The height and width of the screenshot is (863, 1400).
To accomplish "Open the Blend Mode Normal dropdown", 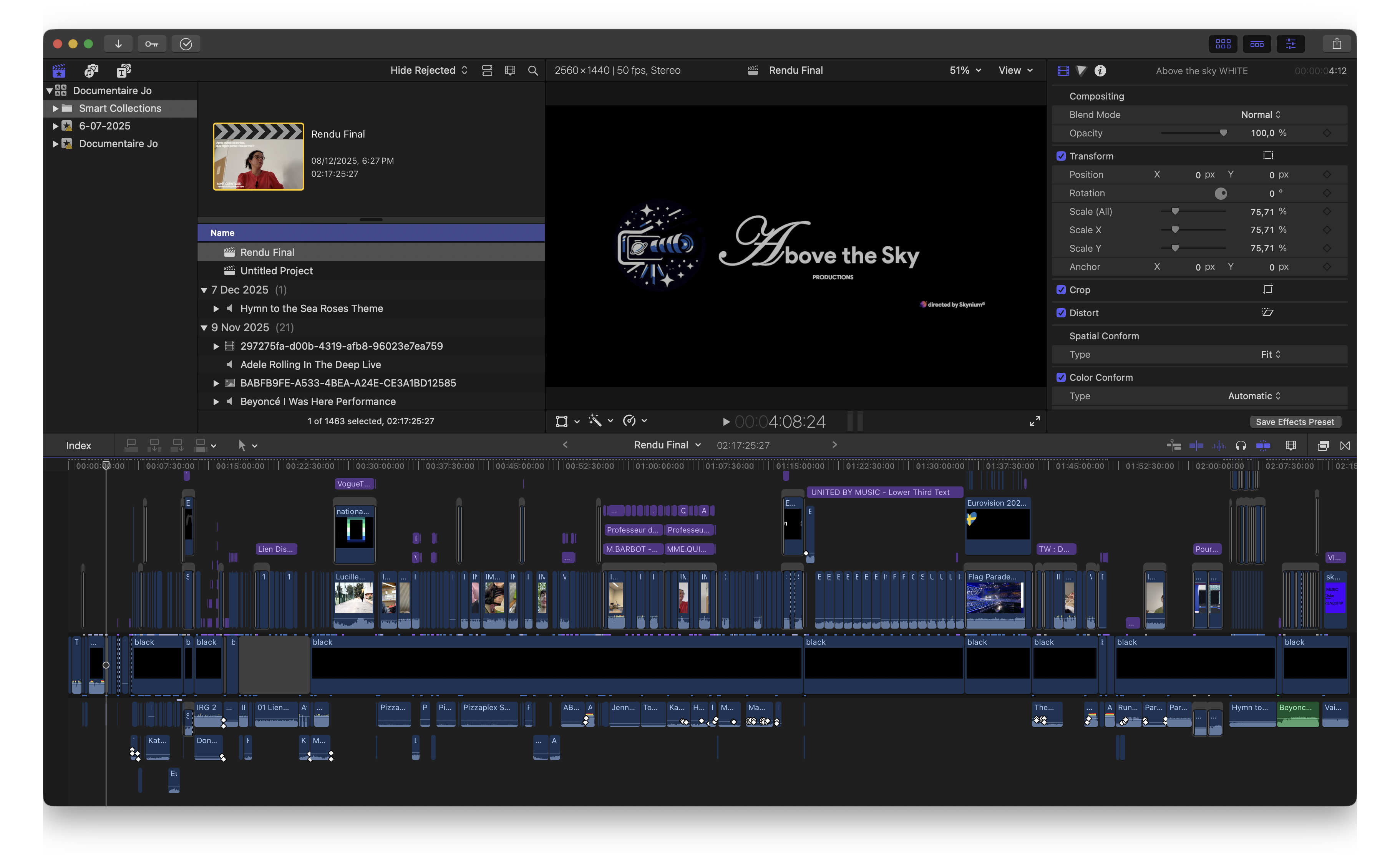I will coord(1261,115).
